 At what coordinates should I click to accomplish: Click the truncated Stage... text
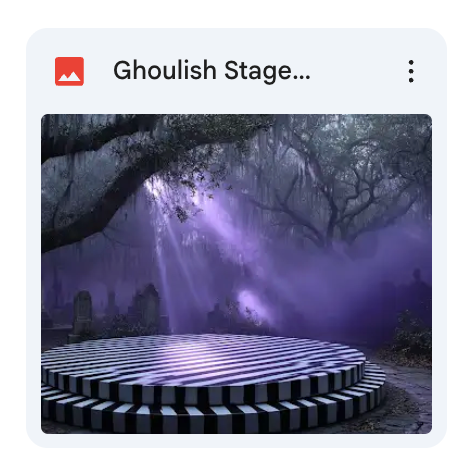[267, 71]
